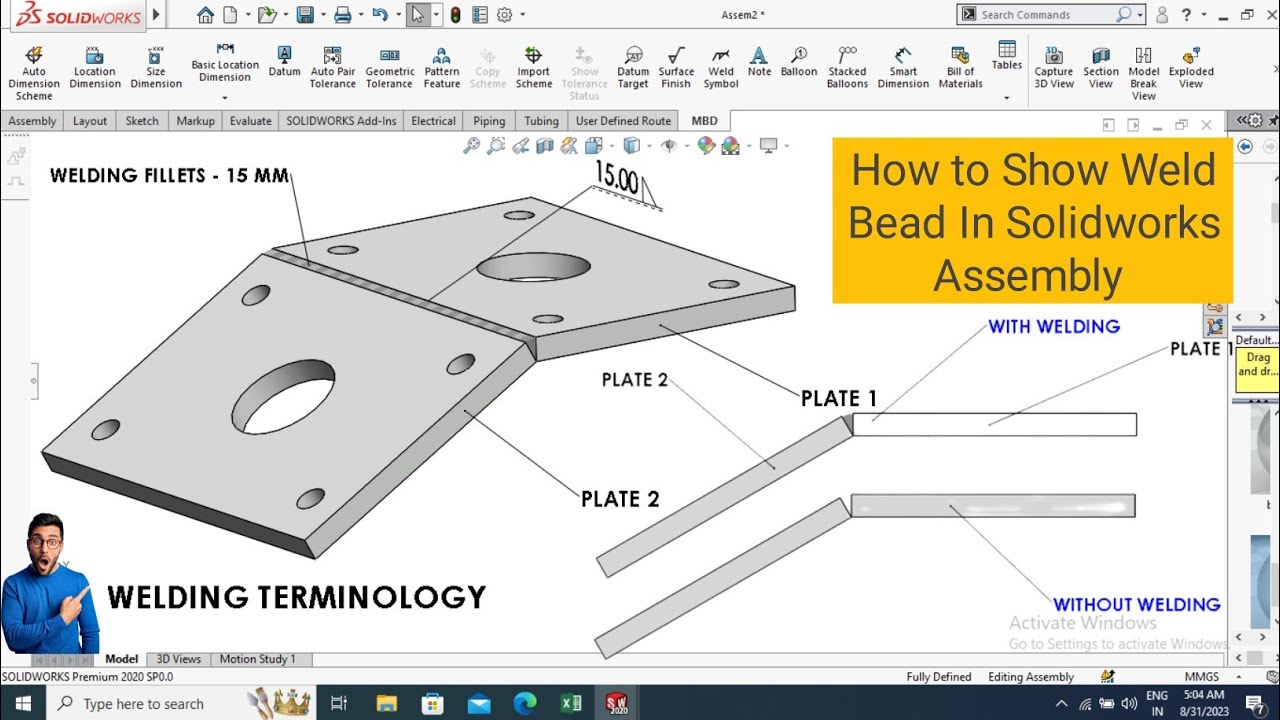Screen dimensions: 1280x720
Task: Click Edit Appearance color ball icon
Action: [x=706, y=146]
